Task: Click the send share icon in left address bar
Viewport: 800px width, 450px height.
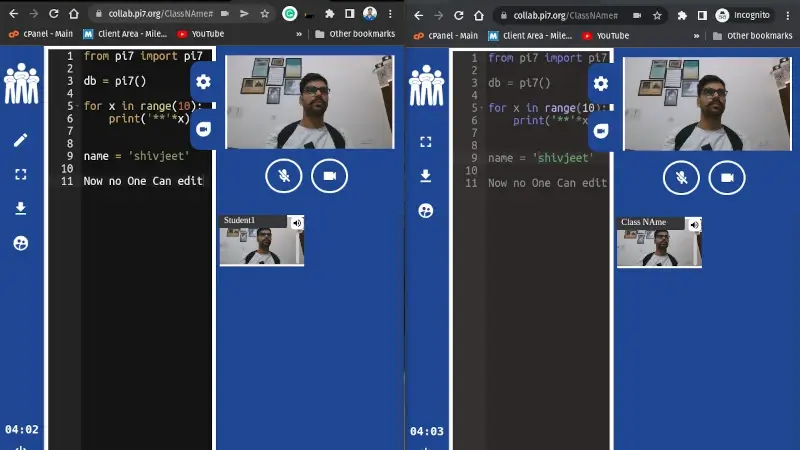Action: point(244,14)
